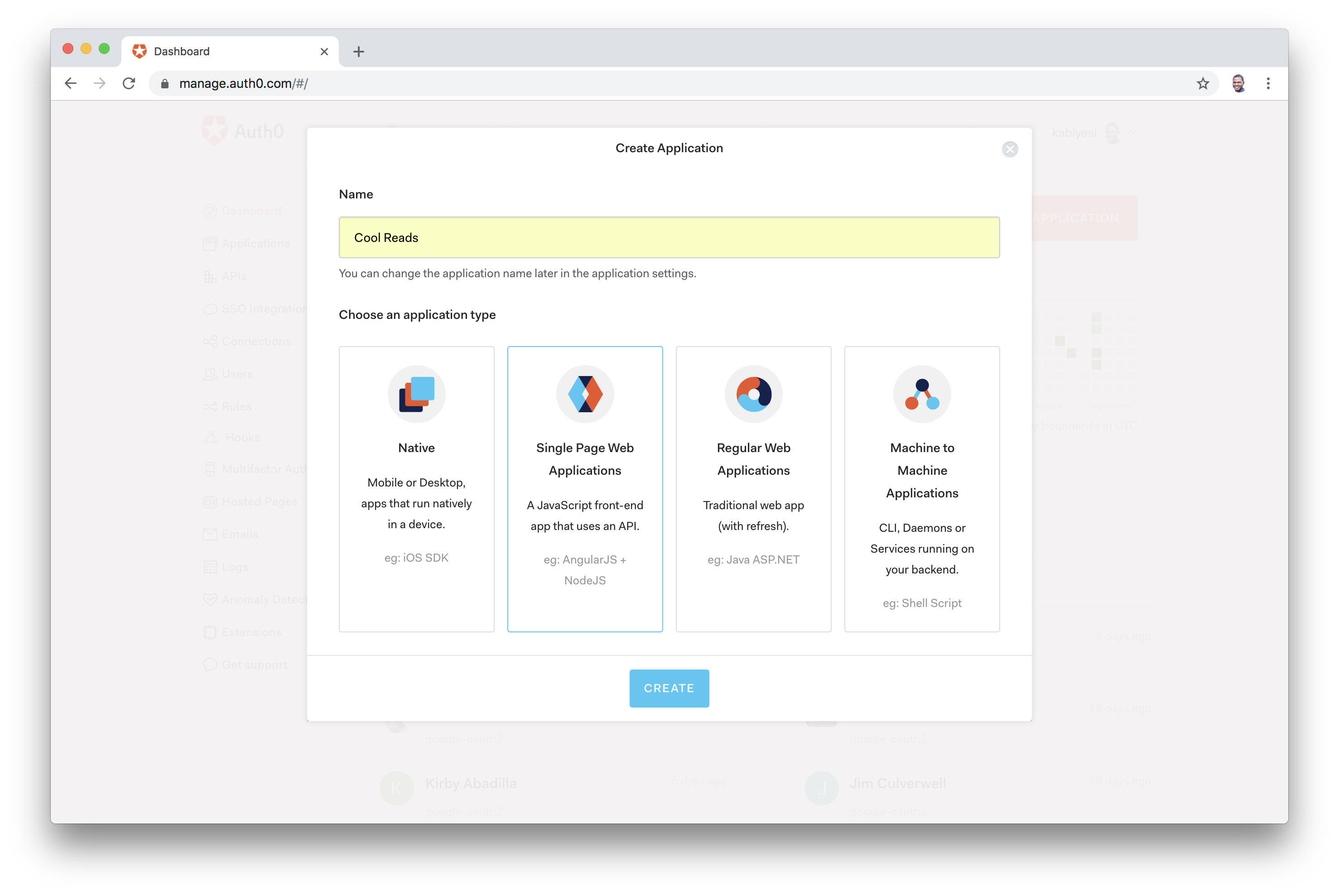Click the CREATE button
1339x896 pixels.
(x=669, y=688)
